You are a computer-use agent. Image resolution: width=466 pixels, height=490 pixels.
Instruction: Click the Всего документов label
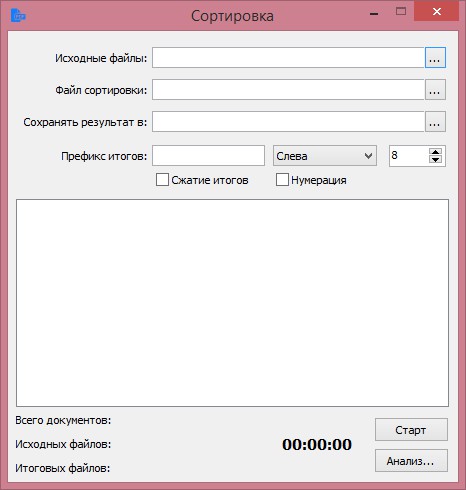click(x=63, y=420)
